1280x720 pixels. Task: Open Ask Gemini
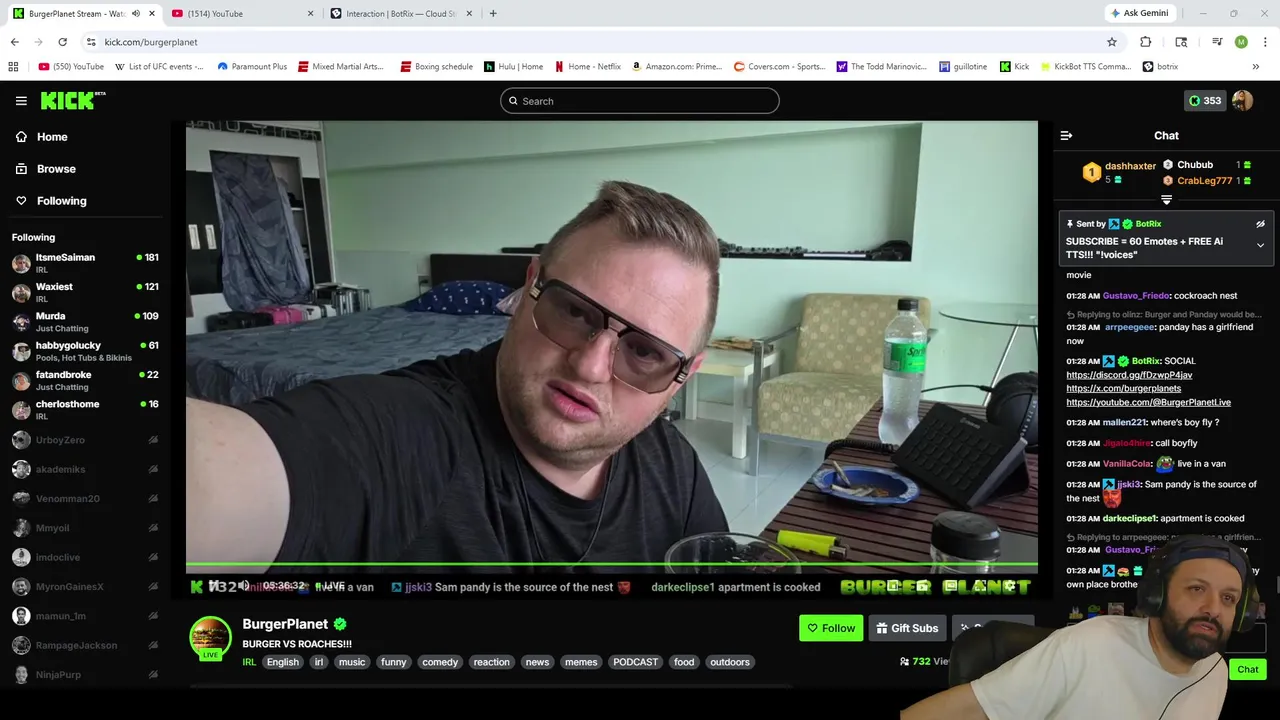pos(1138,14)
